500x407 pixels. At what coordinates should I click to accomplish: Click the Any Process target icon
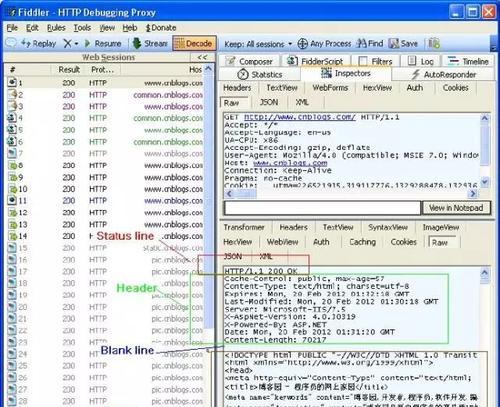pos(302,44)
